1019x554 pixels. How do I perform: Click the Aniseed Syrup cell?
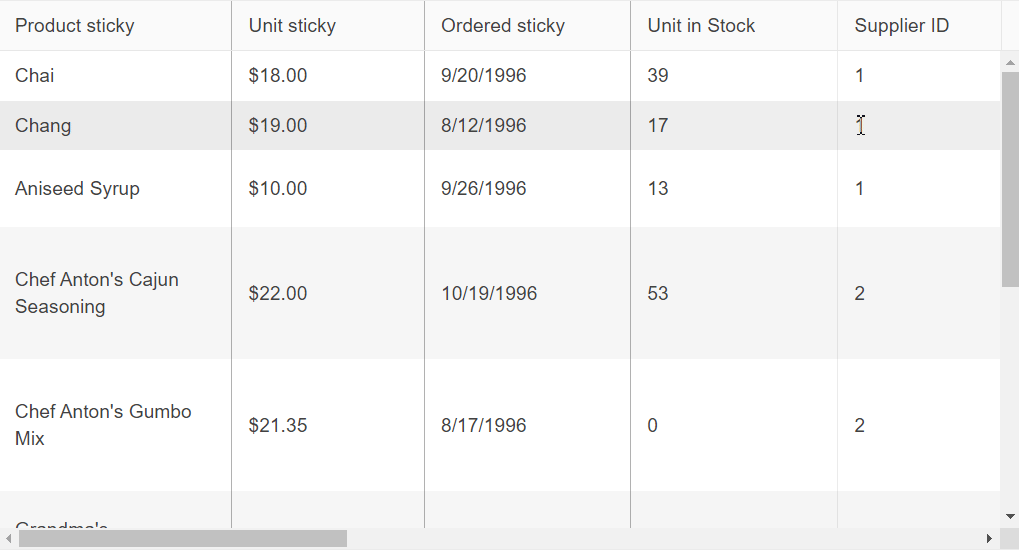[x=77, y=189]
